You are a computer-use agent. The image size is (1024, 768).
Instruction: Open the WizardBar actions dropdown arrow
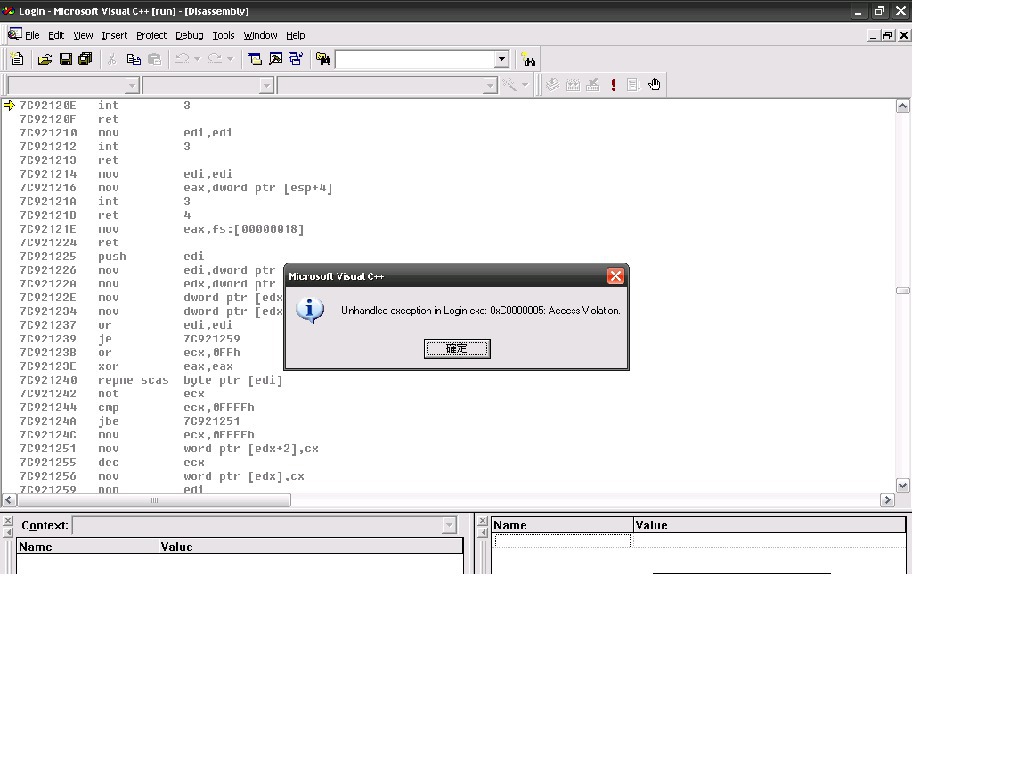tap(524, 86)
